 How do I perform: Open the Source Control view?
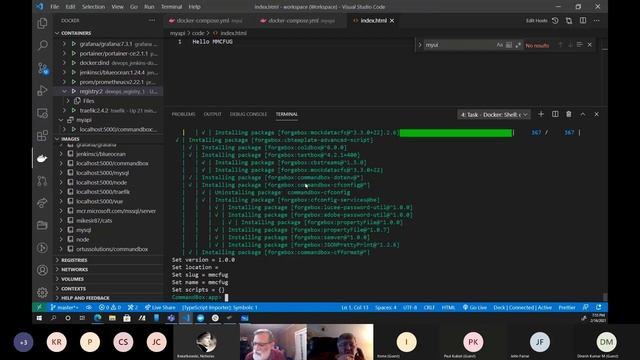point(42,68)
